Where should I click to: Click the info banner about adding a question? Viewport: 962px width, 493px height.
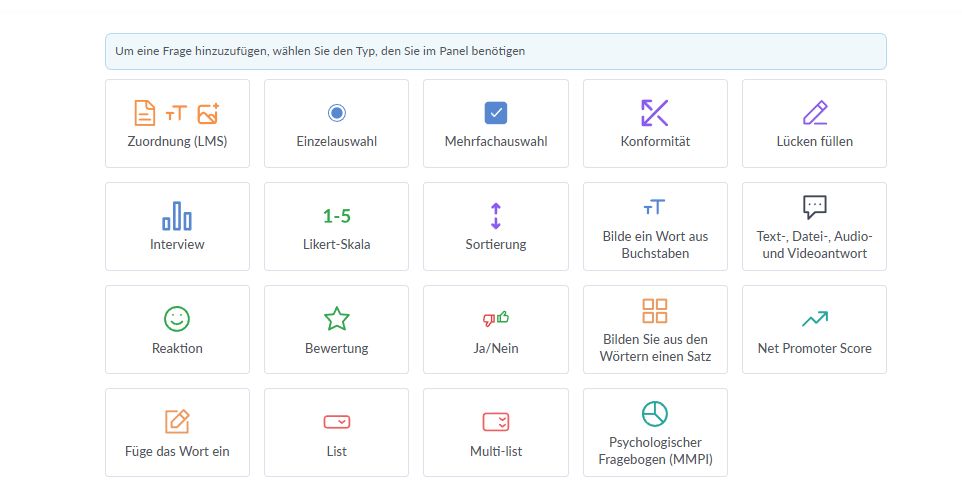[495, 51]
